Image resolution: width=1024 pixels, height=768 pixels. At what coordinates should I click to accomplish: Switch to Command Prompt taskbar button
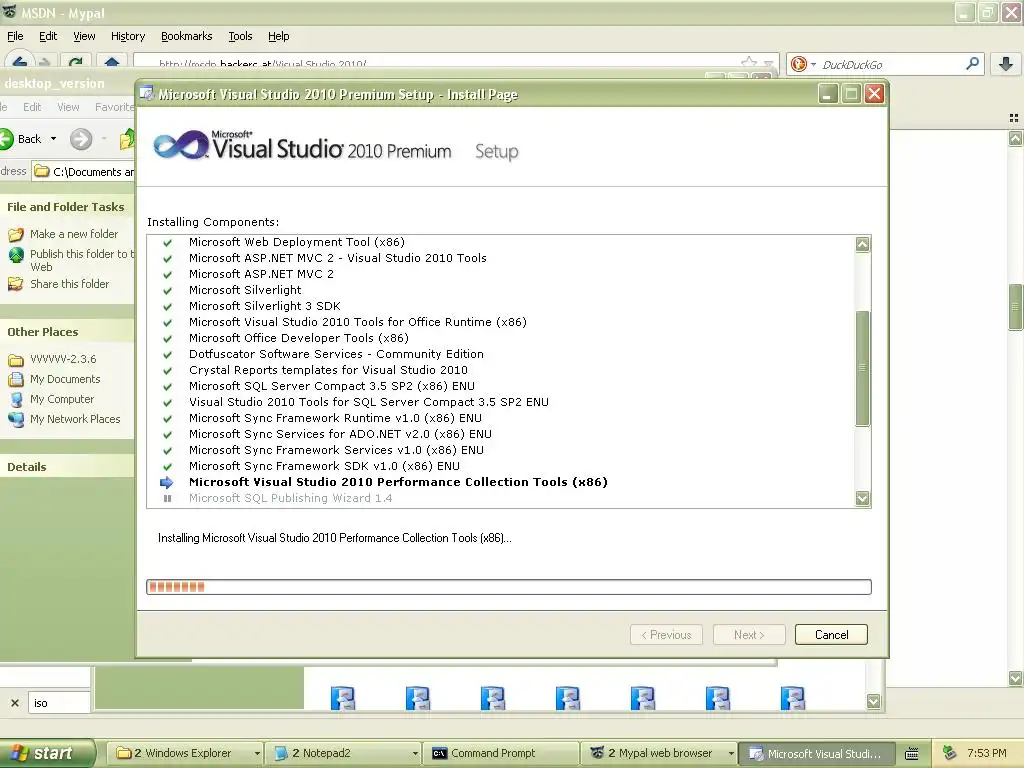click(x=501, y=753)
